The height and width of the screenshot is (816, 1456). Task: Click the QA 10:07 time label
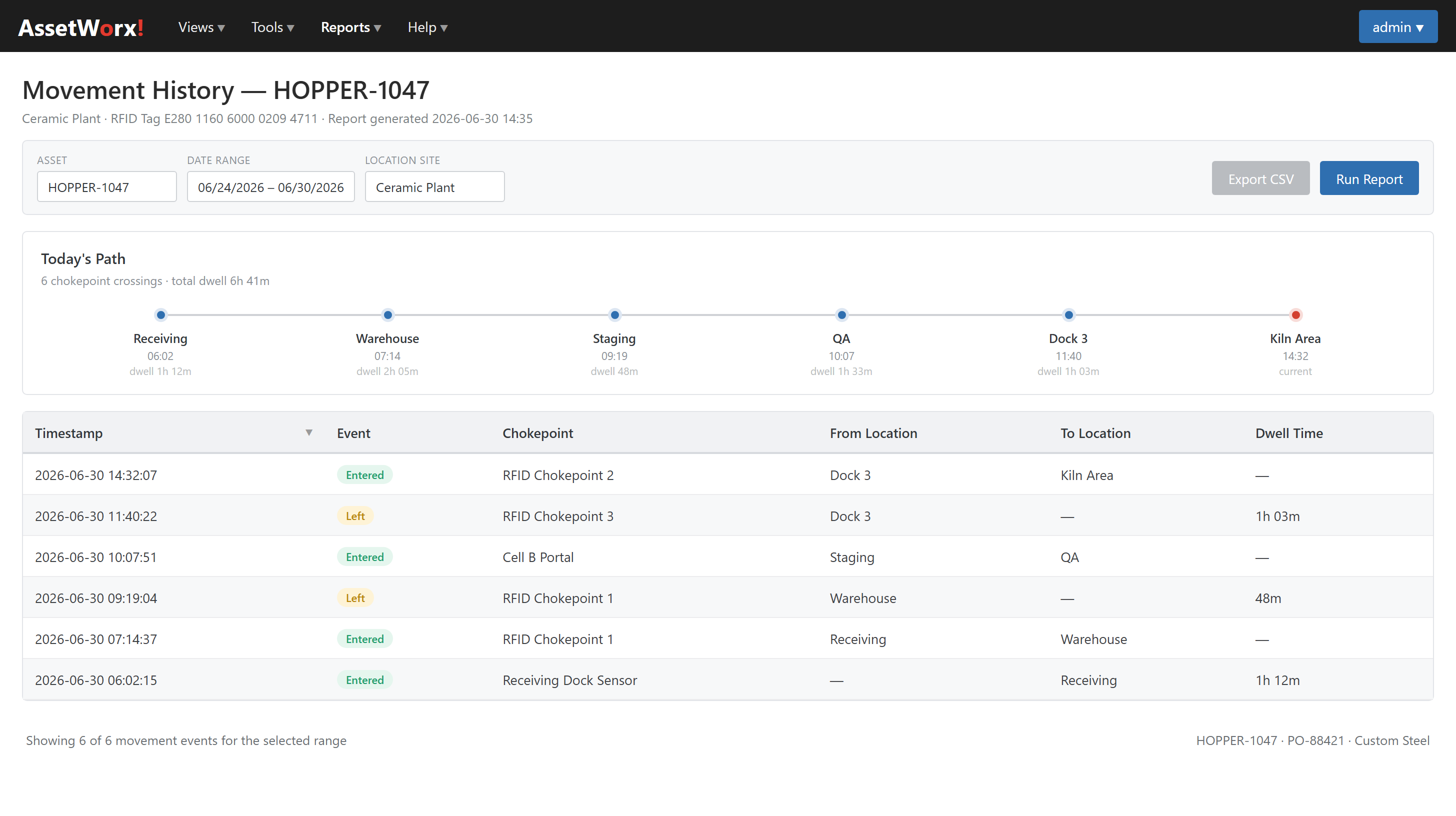pos(841,356)
